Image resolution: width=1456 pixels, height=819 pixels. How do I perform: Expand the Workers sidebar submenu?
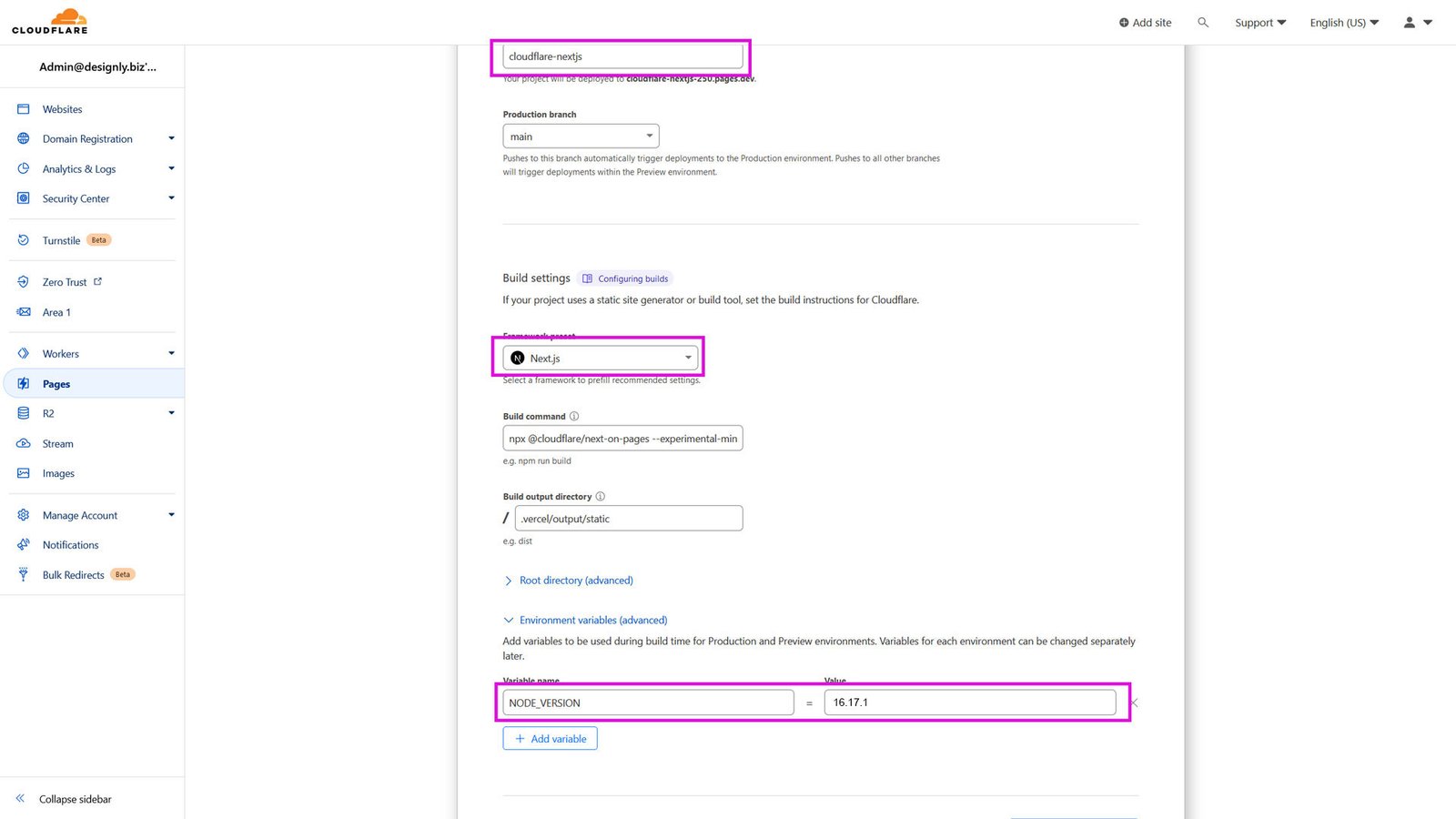(x=171, y=354)
